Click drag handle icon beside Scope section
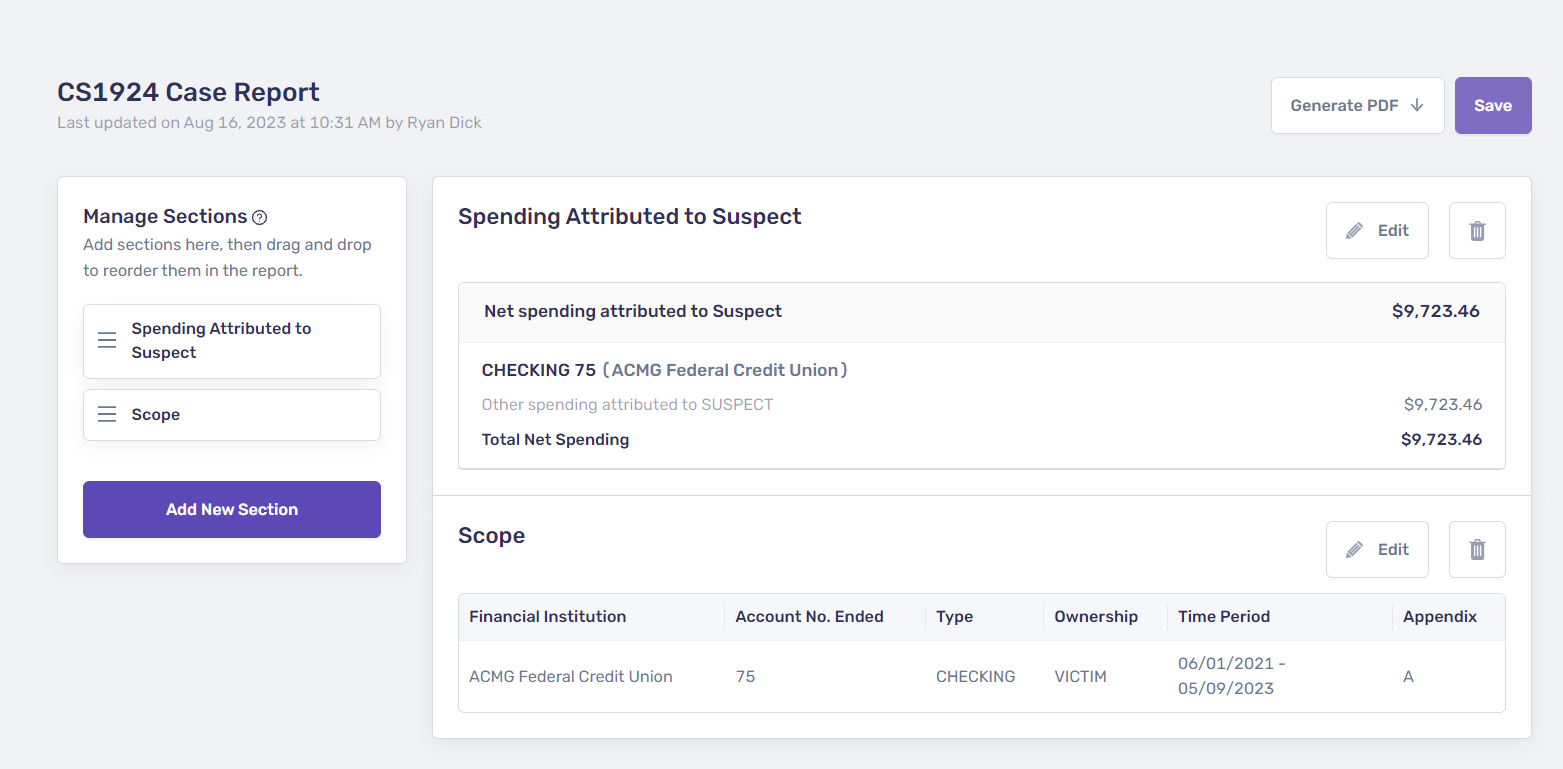This screenshot has width=1563, height=769. point(107,415)
